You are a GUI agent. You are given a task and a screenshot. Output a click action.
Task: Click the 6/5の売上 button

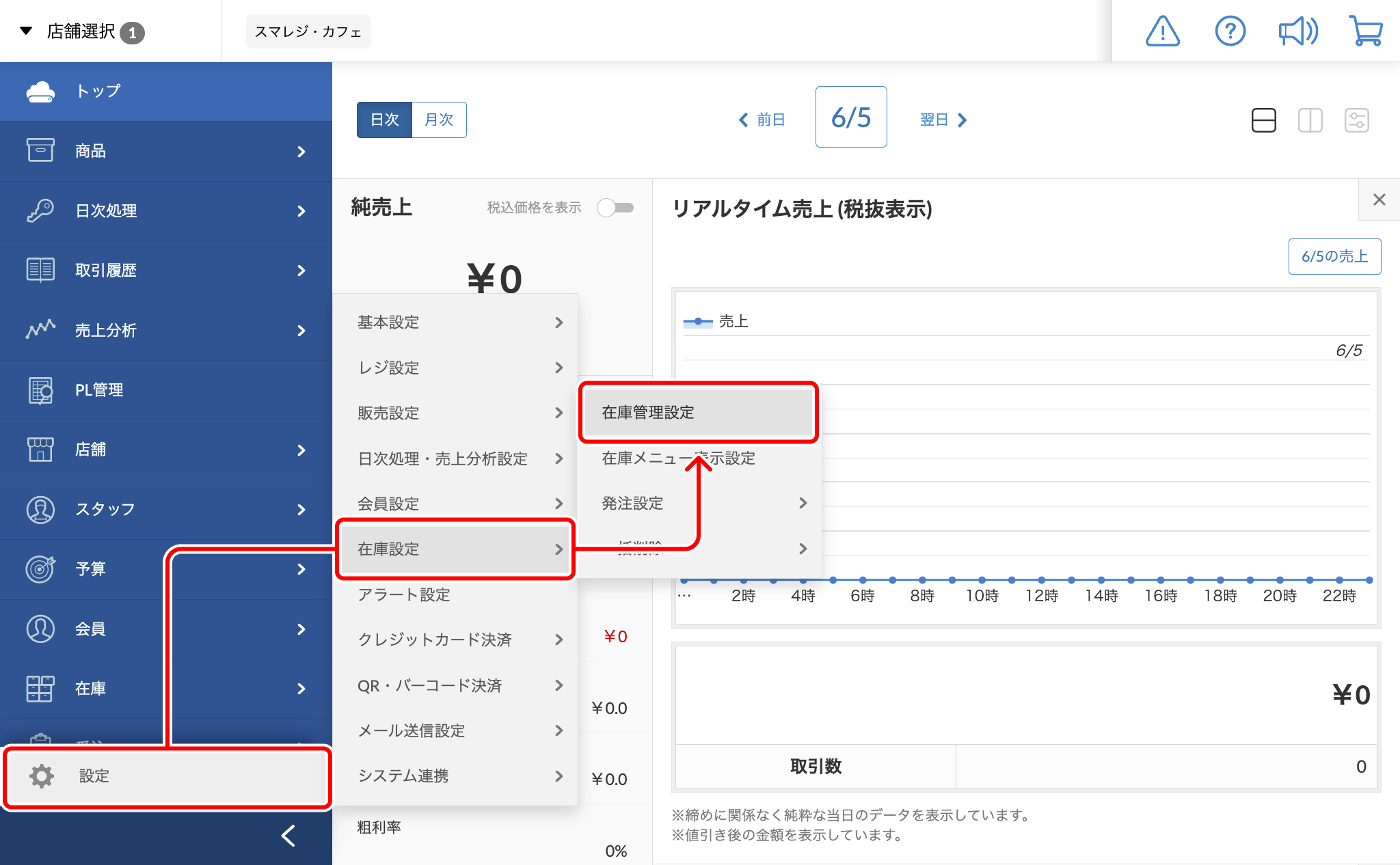(1334, 256)
